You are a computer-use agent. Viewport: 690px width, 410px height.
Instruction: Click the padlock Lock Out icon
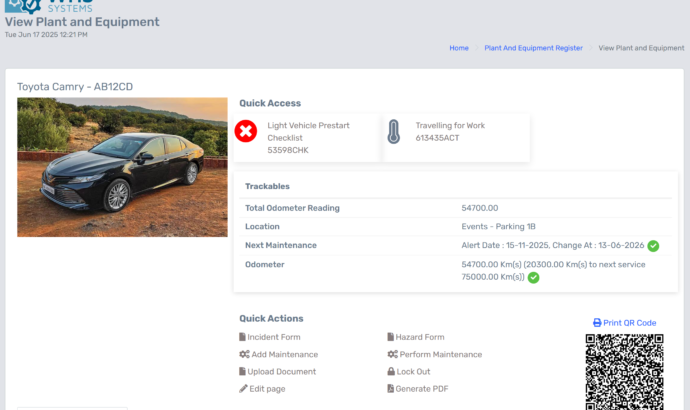[x=391, y=371]
